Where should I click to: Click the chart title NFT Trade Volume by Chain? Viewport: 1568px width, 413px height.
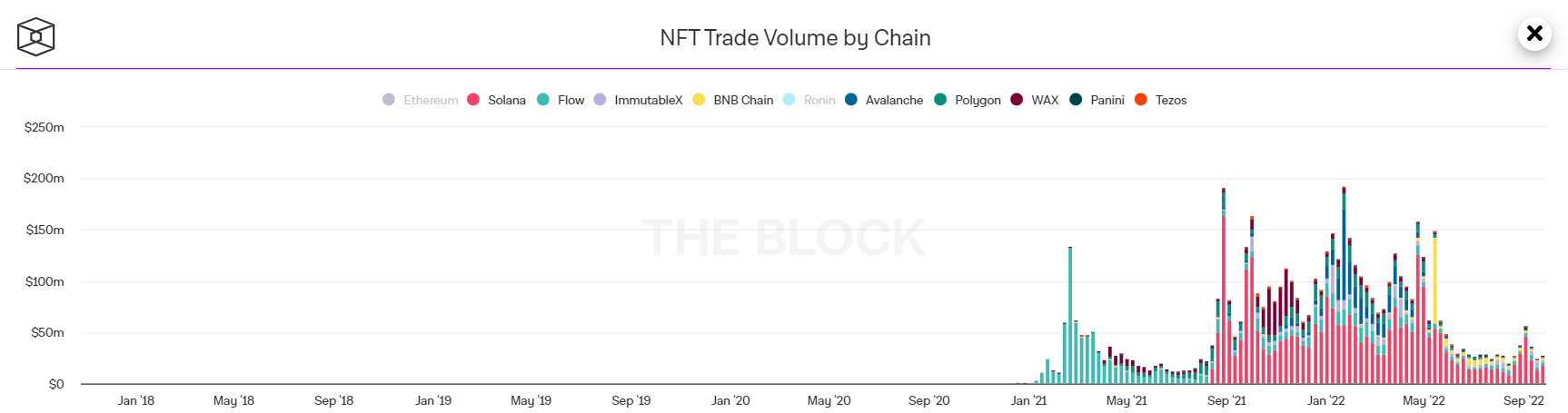795,38
